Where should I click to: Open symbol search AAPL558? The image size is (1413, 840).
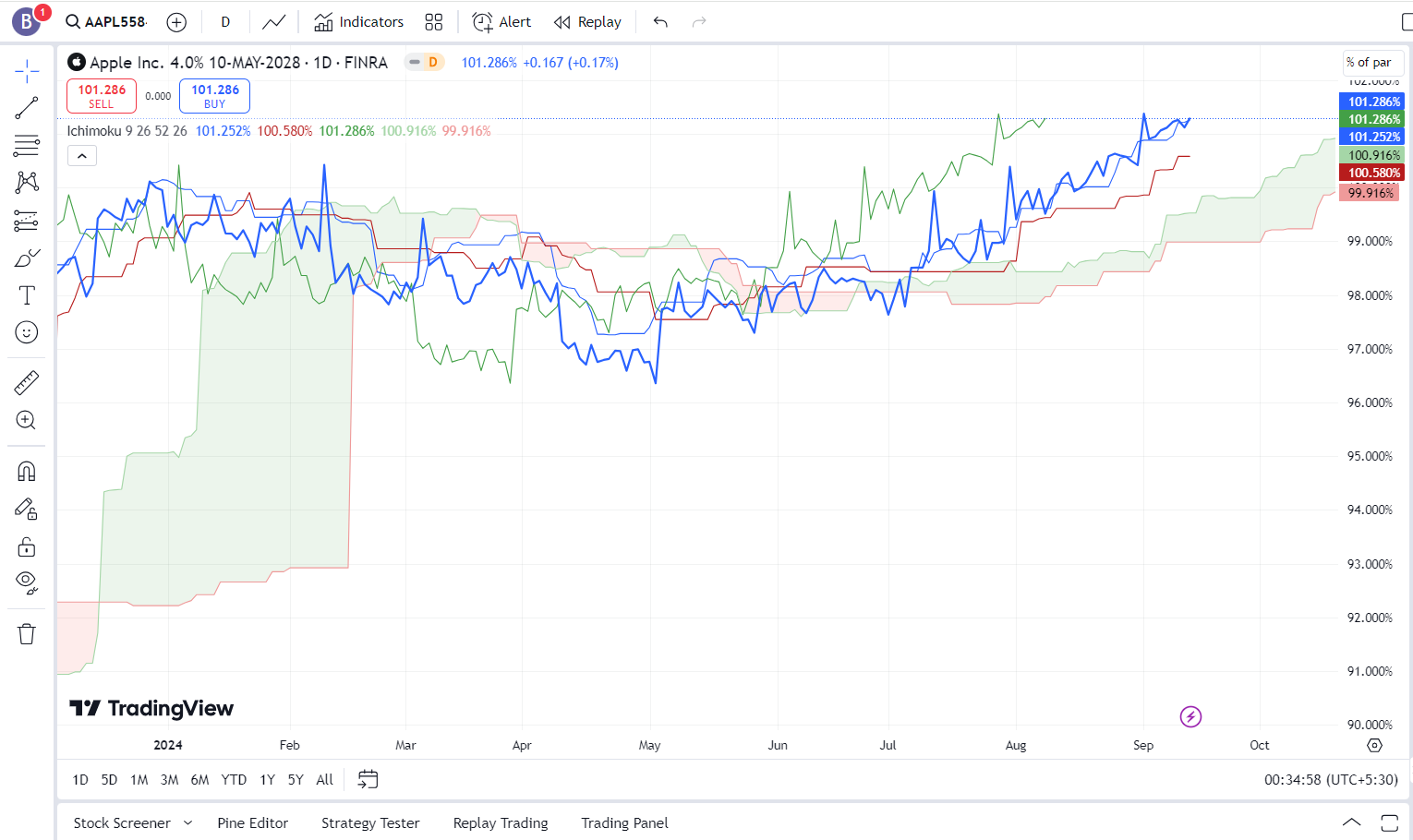pos(106,21)
